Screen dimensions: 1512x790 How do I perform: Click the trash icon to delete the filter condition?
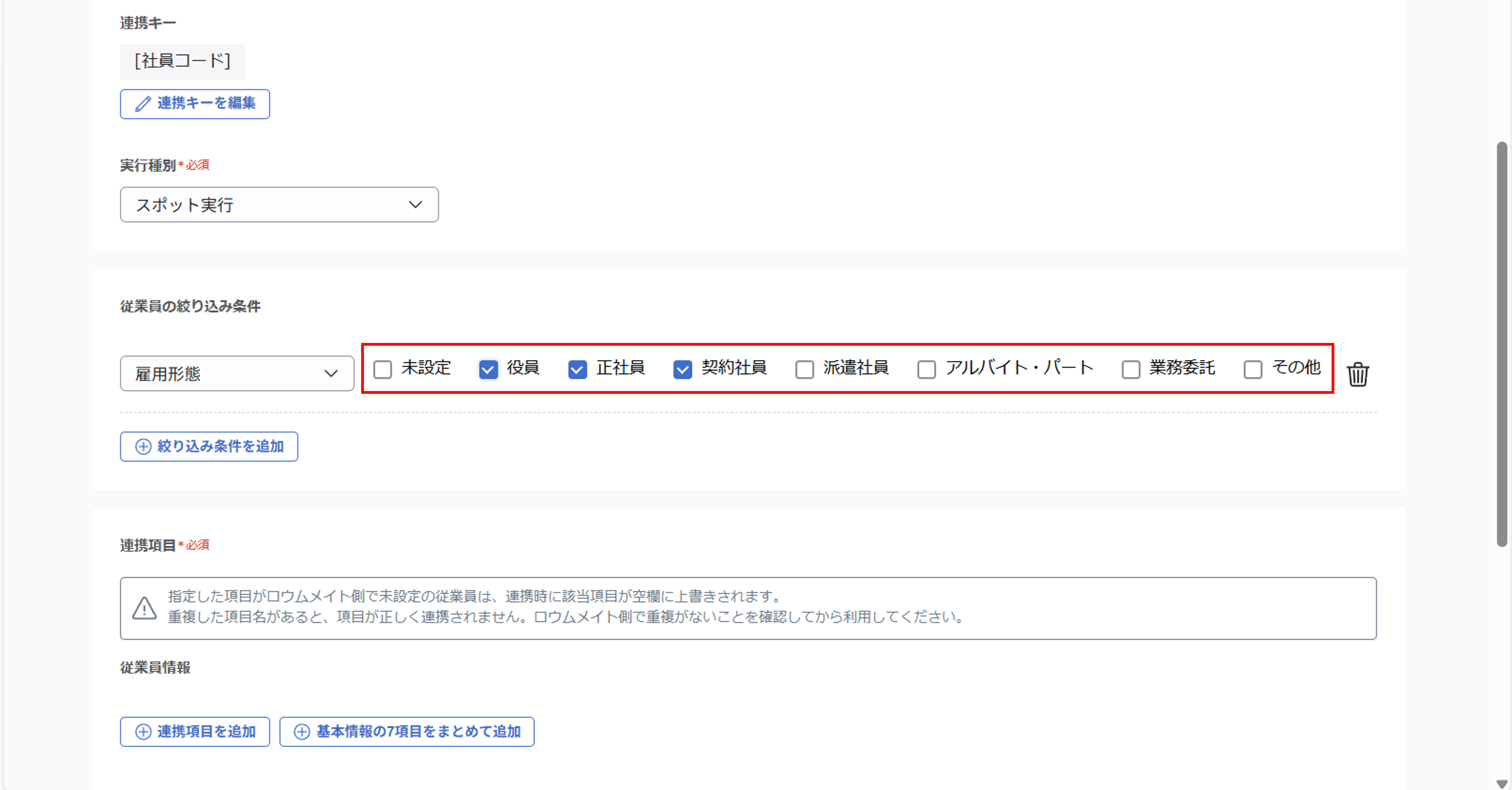click(1358, 375)
